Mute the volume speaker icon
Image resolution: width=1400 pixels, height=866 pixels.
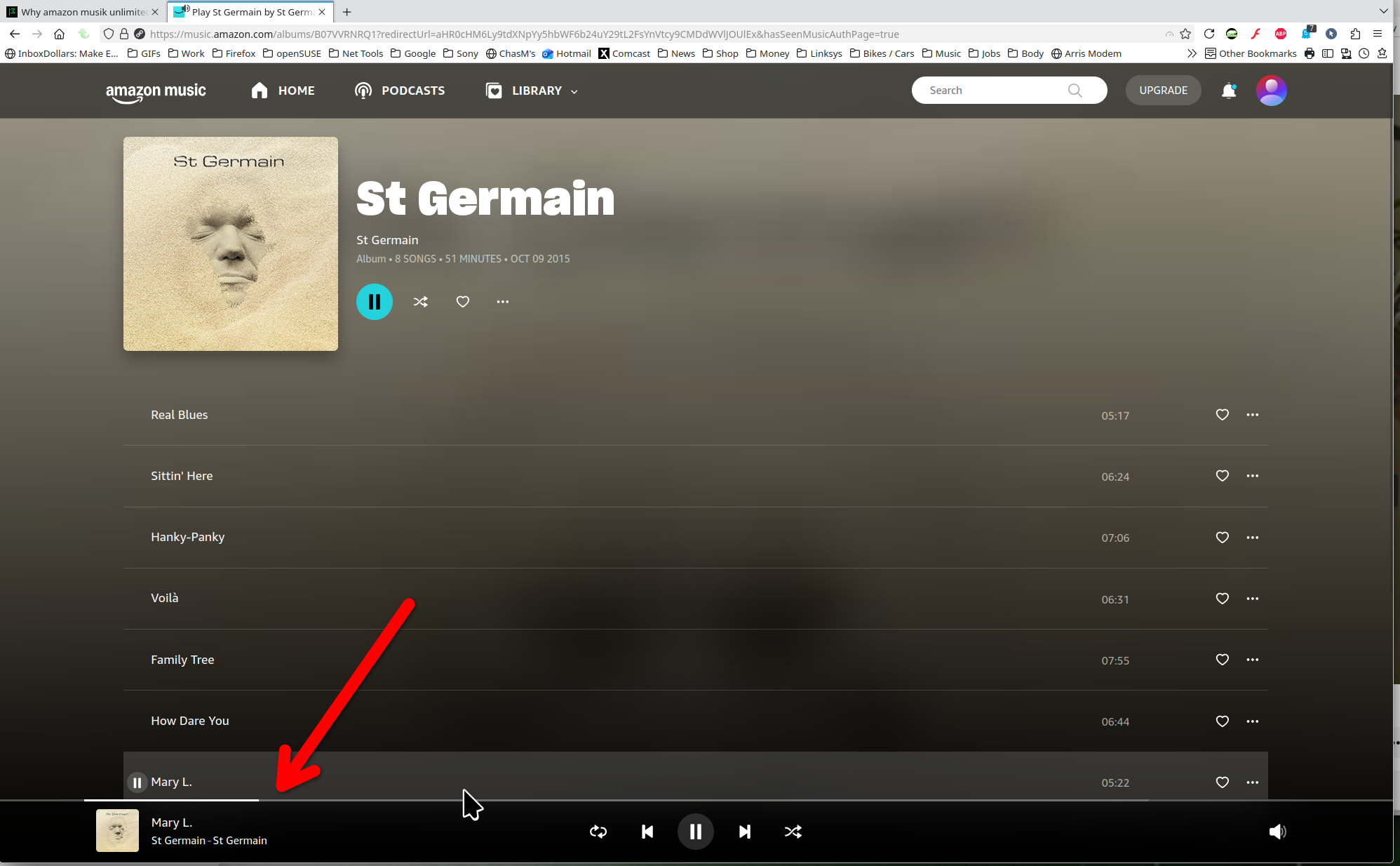tap(1277, 832)
